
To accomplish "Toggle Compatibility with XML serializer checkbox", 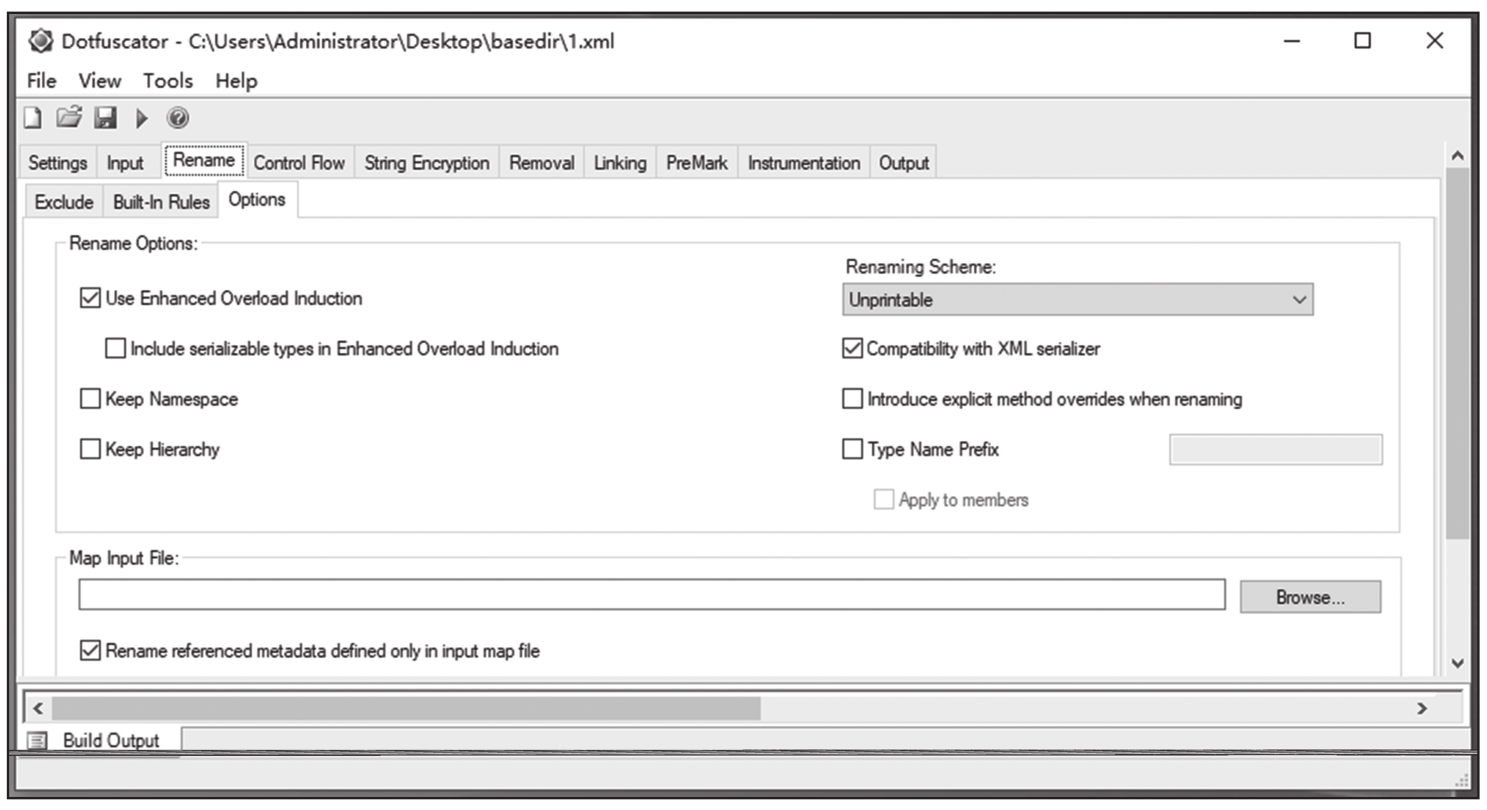I will pos(852,349).
